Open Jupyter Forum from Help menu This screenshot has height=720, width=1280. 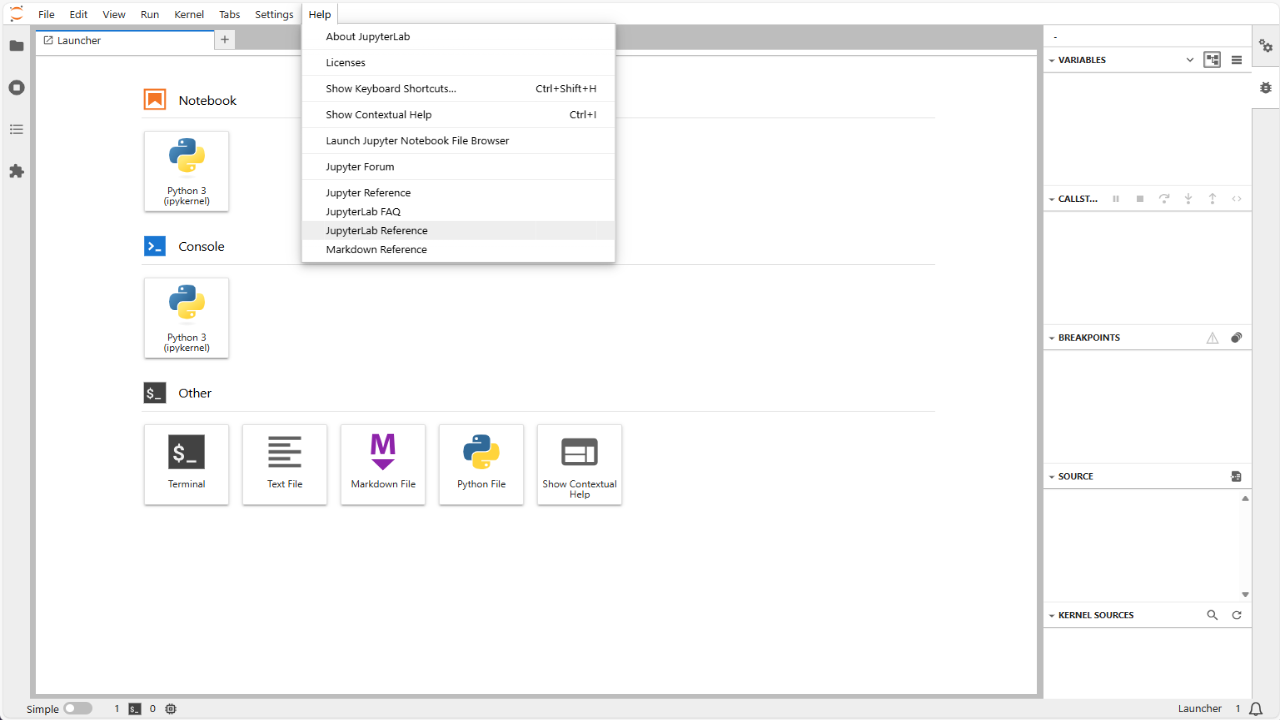click(x=458, y=167)
